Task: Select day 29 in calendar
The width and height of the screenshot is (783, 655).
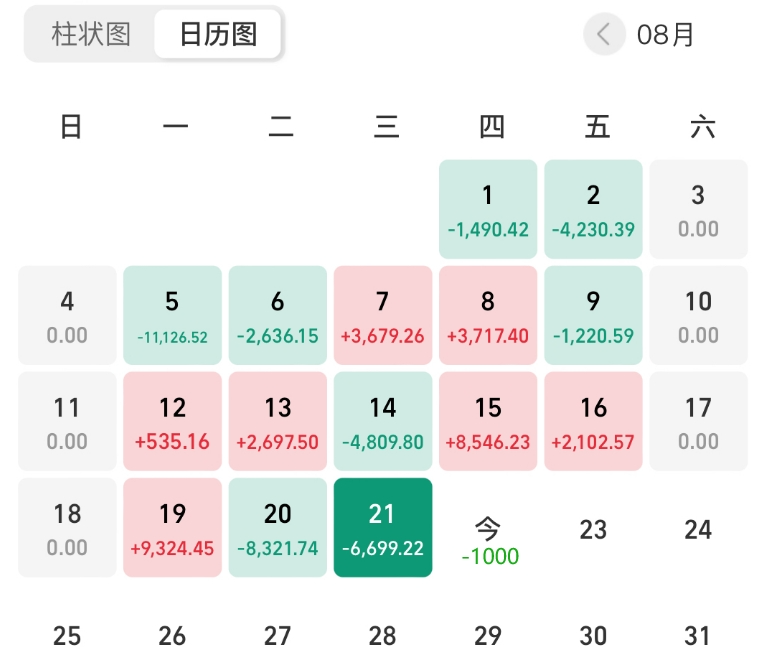Action: pyautogui.click(x=488, y=636)
